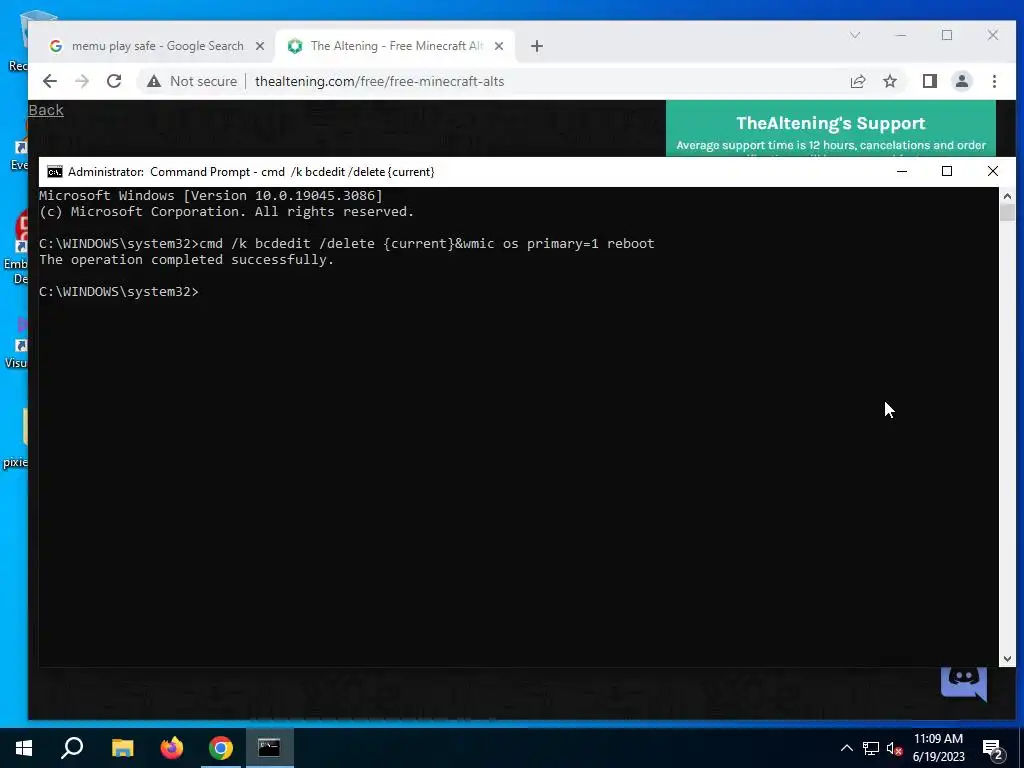Click the Not secure warning icon
This screenshot has height=768, width=1024.
[153, 81]
